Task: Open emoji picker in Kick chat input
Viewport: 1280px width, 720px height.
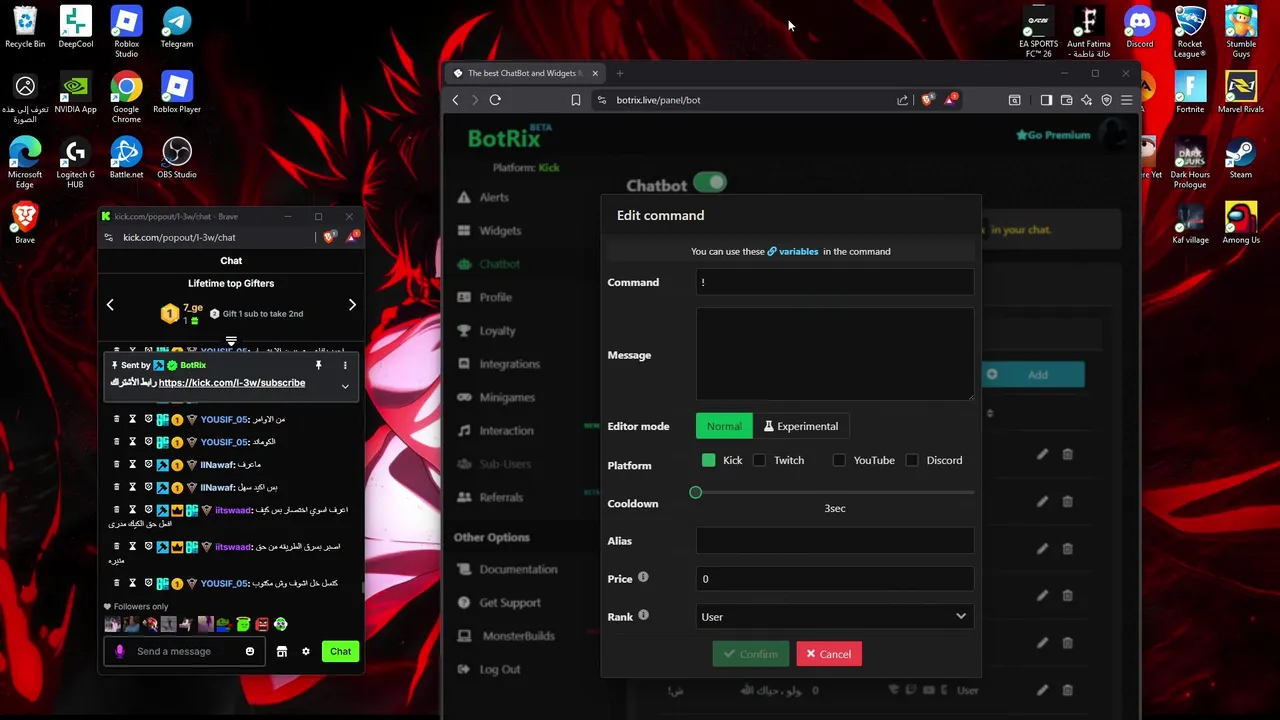Action: pyautogui.click(x=250, y=652)
